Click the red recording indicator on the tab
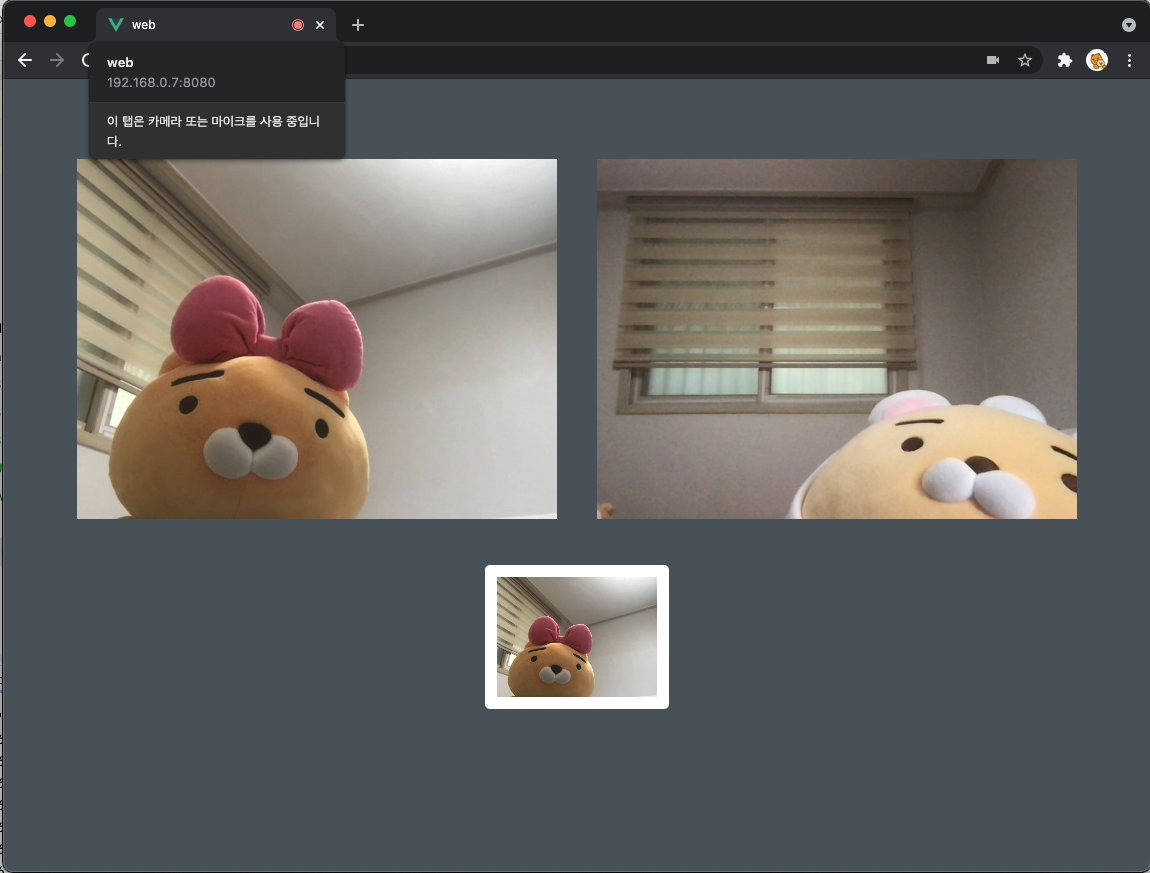The image size is (1150, 873). (298, 25)
